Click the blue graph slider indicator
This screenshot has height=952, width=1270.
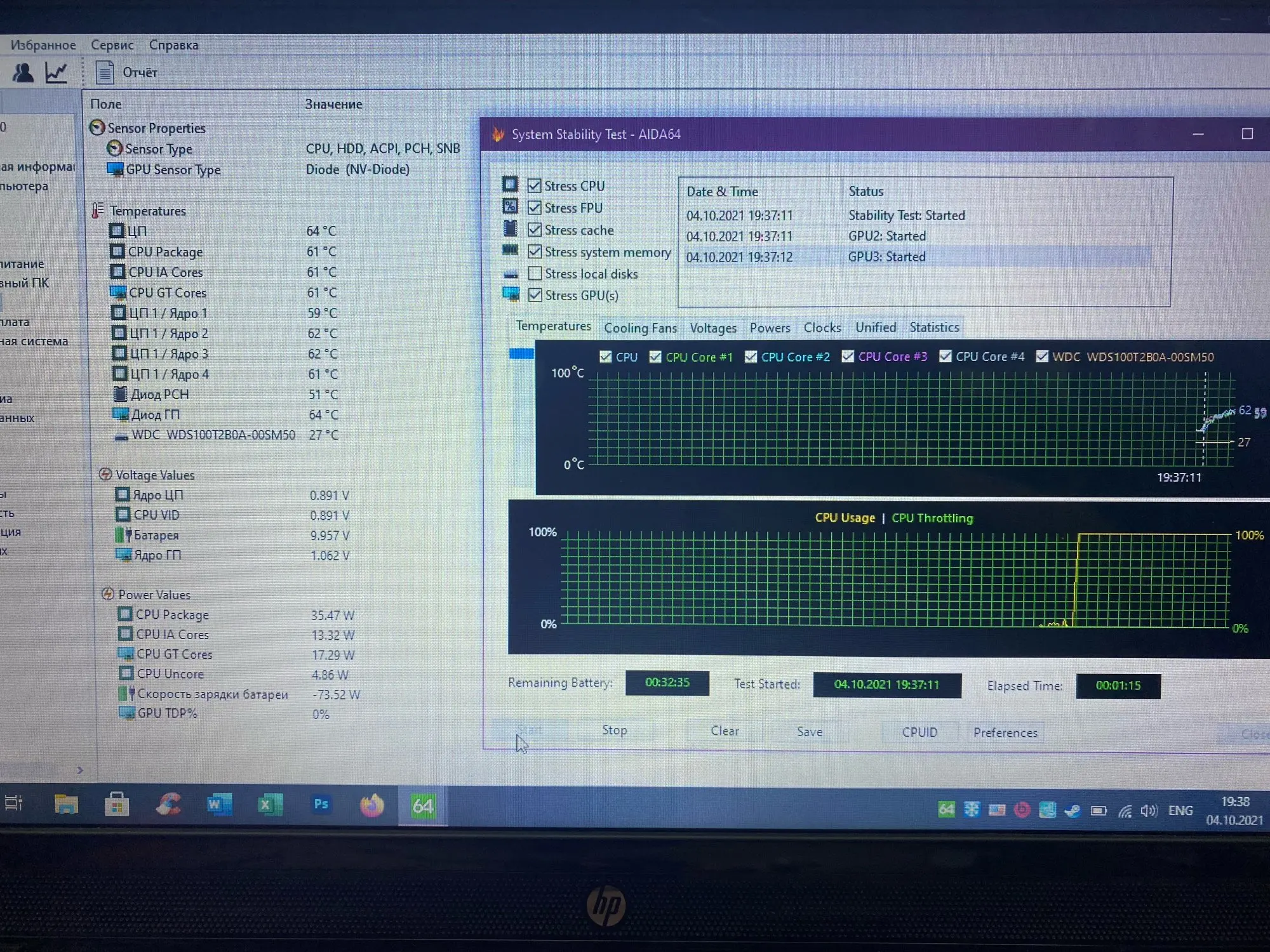point(521,354)
